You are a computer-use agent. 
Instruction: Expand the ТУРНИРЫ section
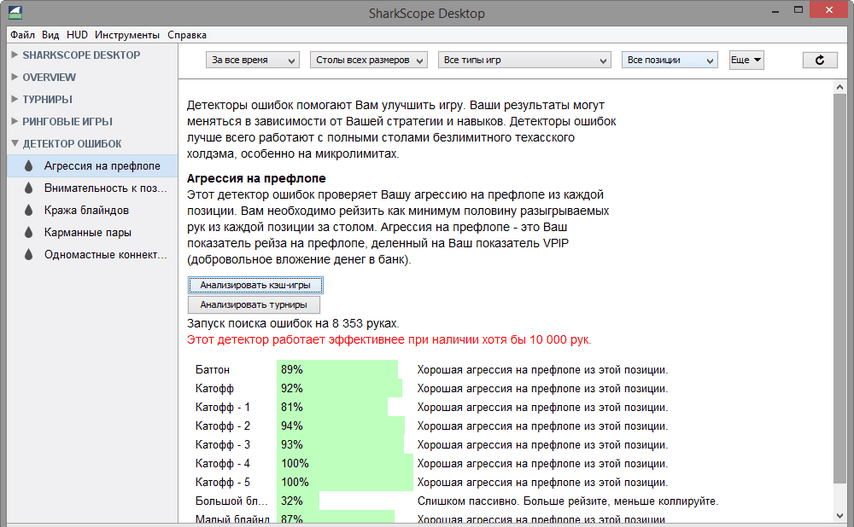(x=15, y=99)
